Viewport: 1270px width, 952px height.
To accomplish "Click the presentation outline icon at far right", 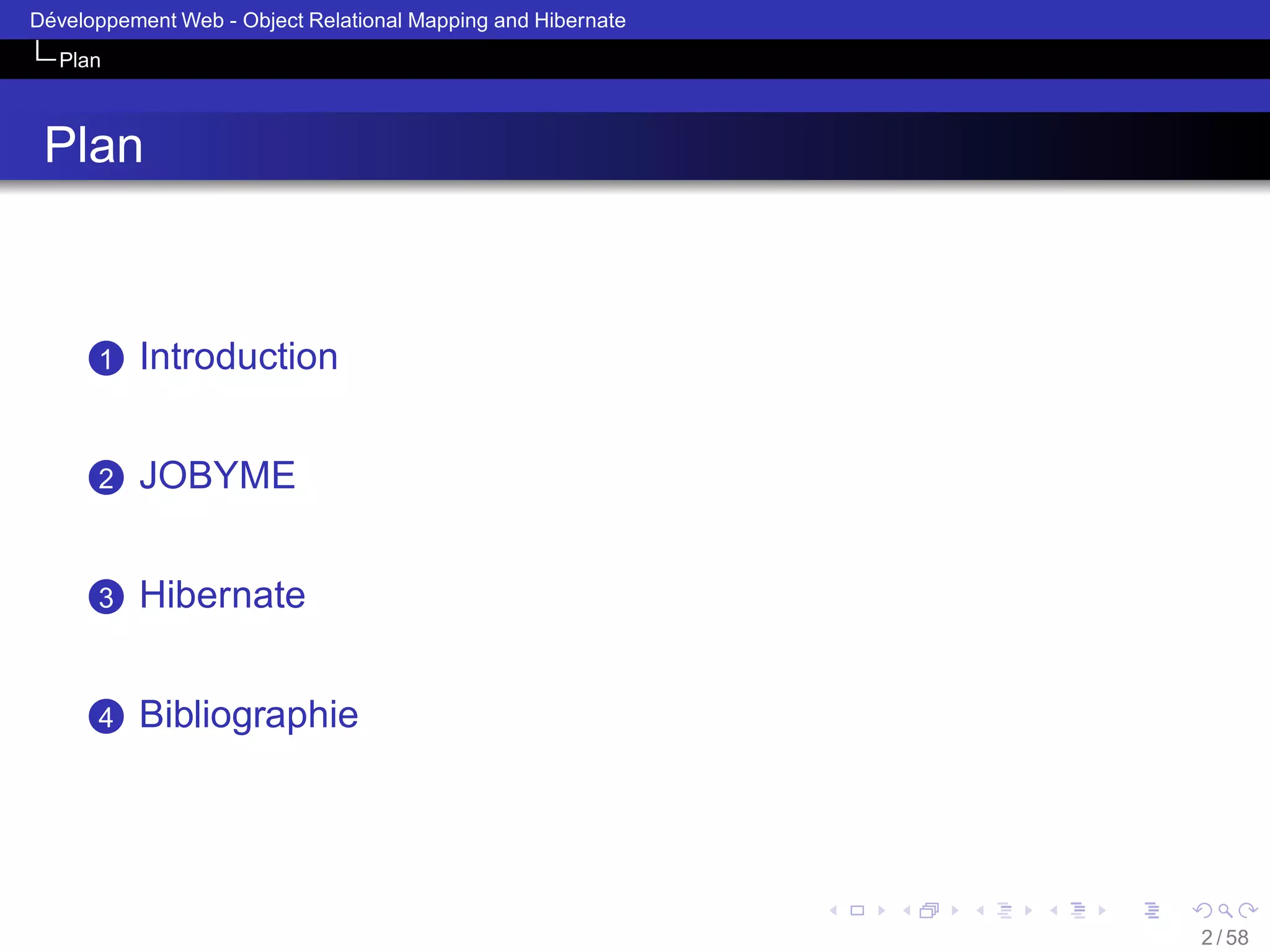I will 1152,910.
